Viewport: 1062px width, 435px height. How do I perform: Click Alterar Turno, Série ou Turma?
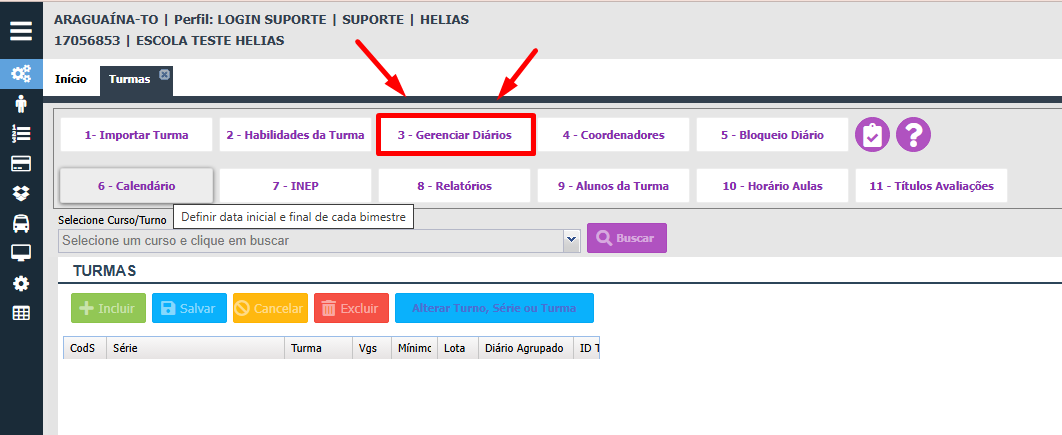(494, 308)
